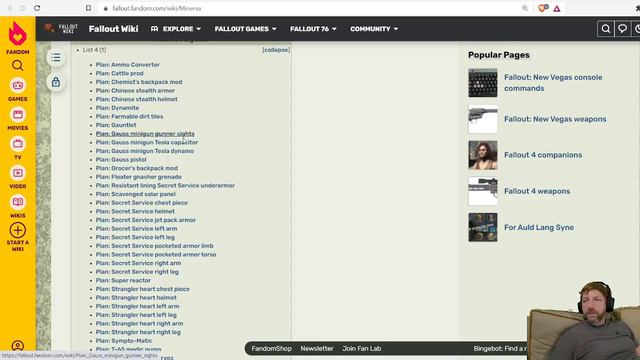
Task: Click Newsletter in bottom bar
Action: (x=317, y=349)
